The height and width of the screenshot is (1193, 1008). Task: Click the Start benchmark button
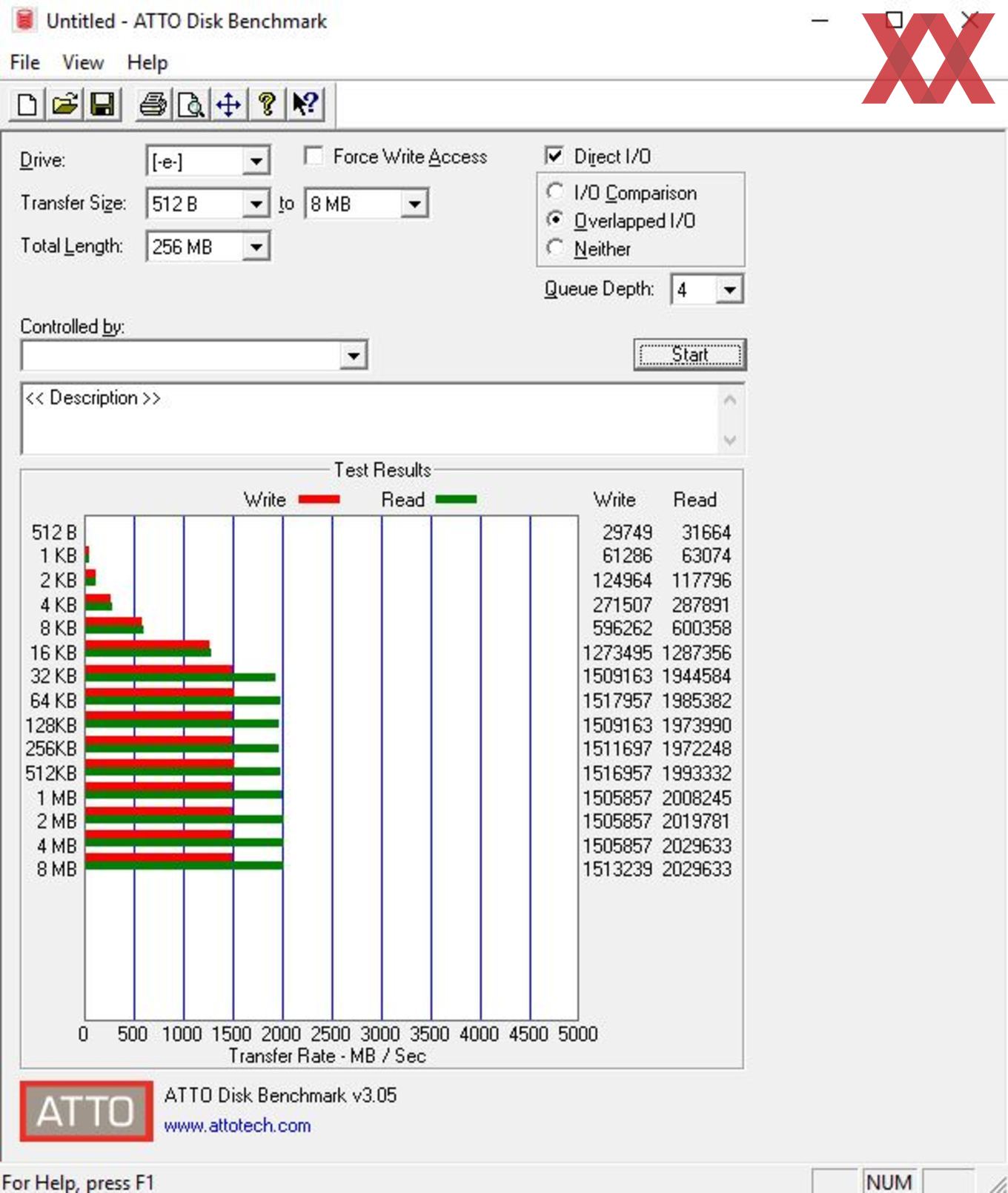[x=689, y=354]
